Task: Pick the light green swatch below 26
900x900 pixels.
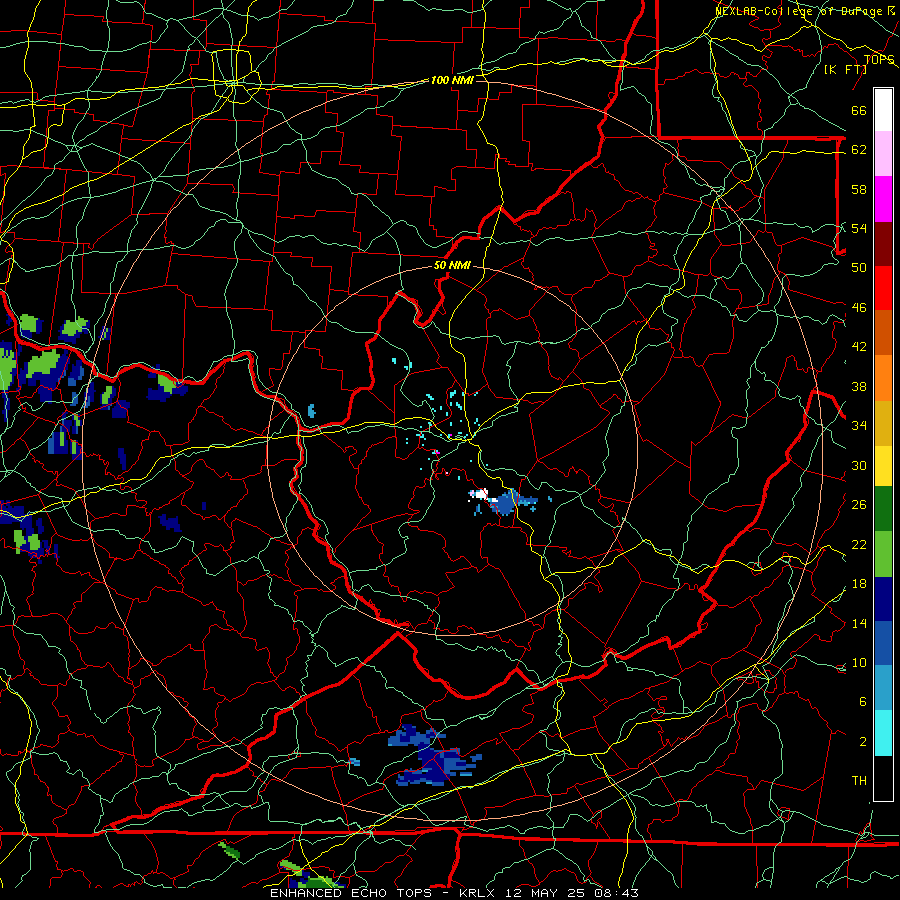Action: 883,553
